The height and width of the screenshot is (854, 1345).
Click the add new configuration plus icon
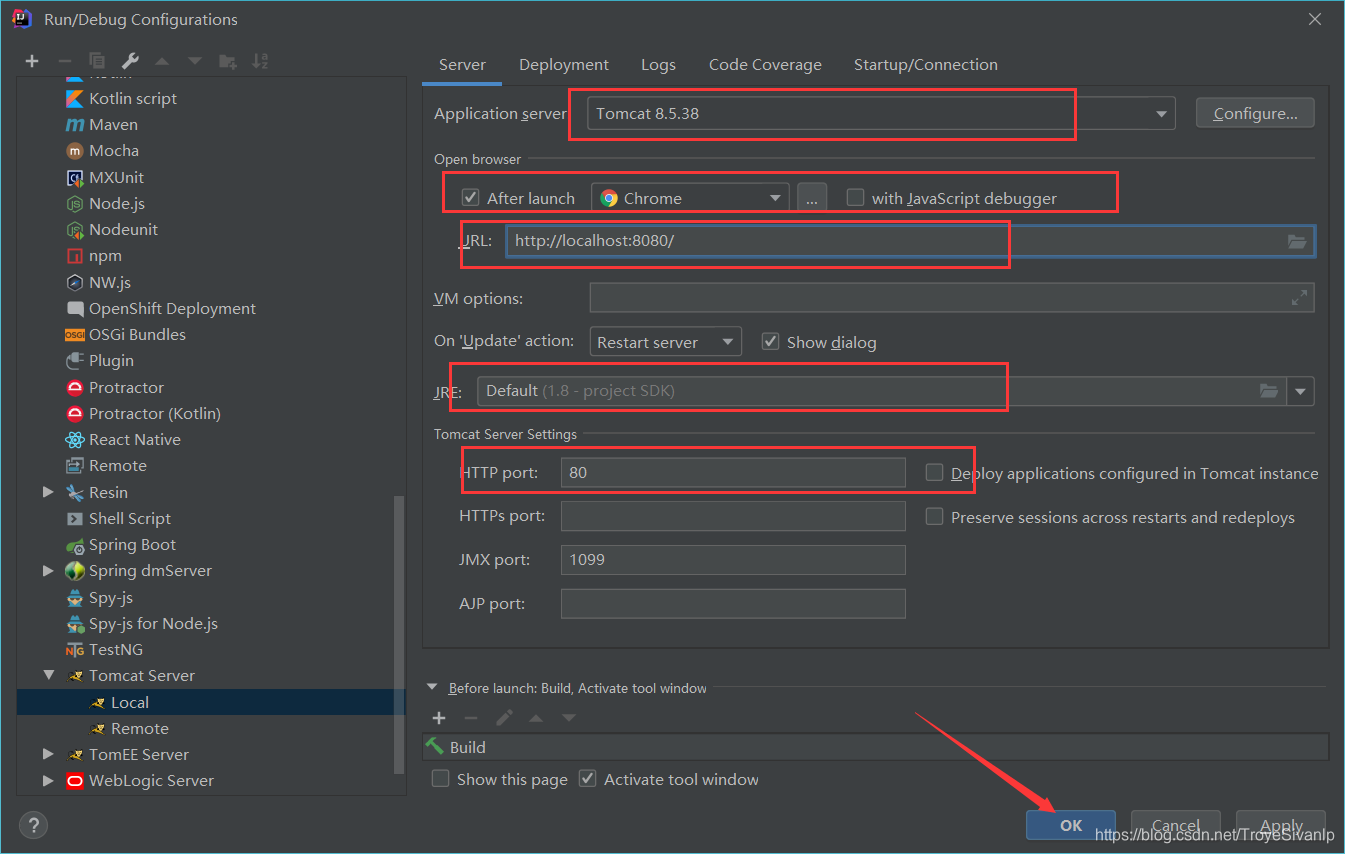click(x=32, y=61)
